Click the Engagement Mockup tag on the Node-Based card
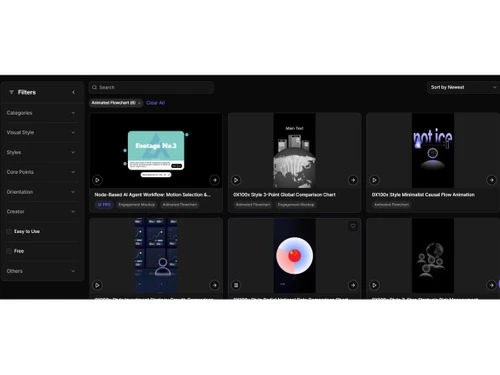The height and width of the screenshot is (375, 500). [137, 205]
